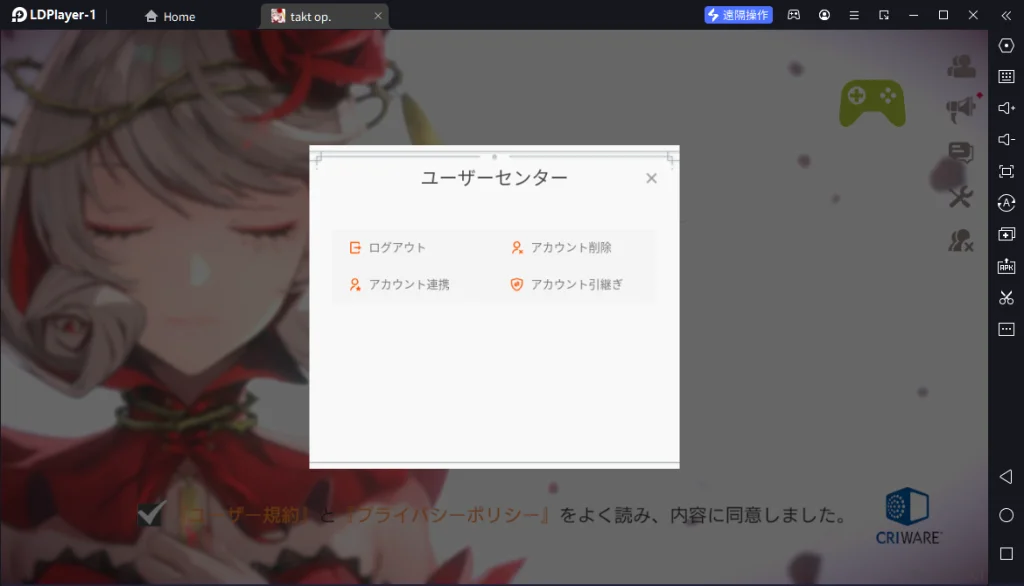1024x586 pixels.
Task: Open アカウント連携 account linking
Action: [399, 284]
